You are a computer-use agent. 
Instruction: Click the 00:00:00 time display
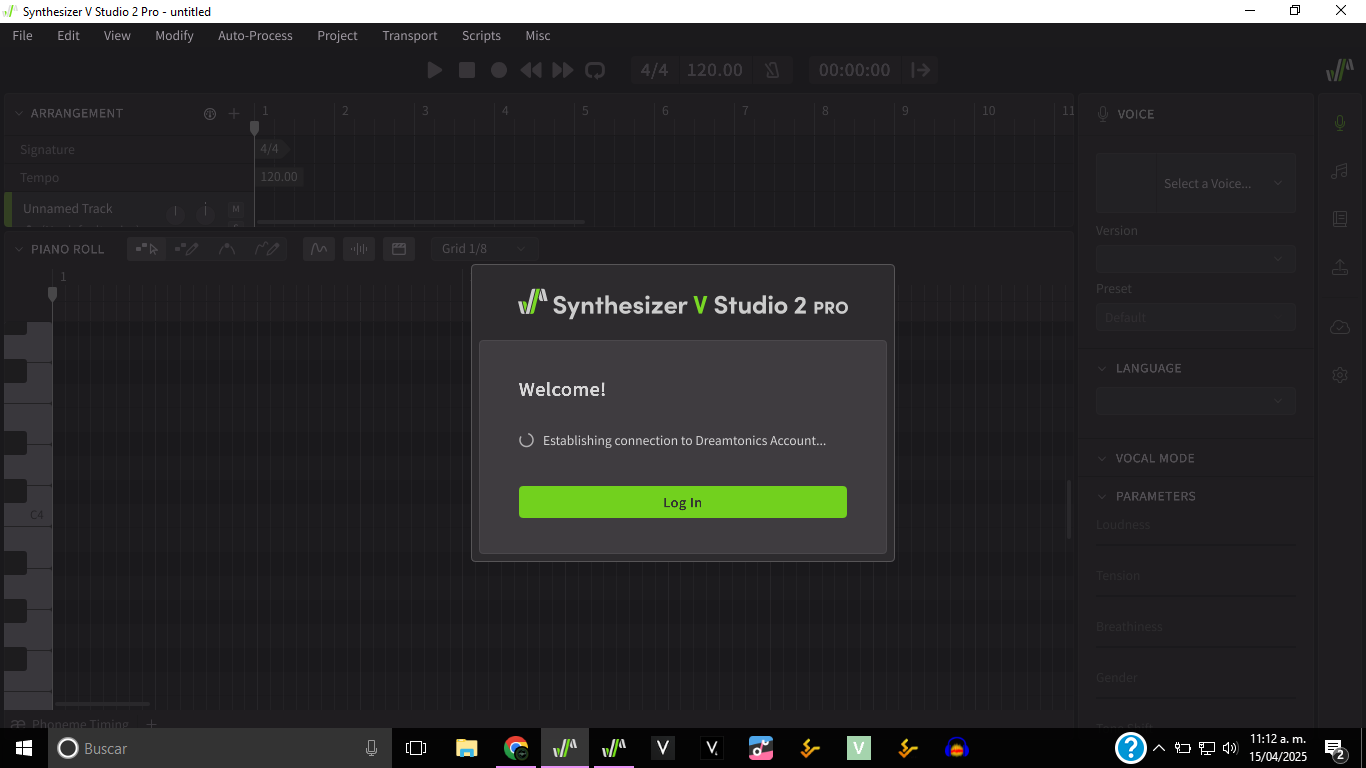(x=854, y=70)
